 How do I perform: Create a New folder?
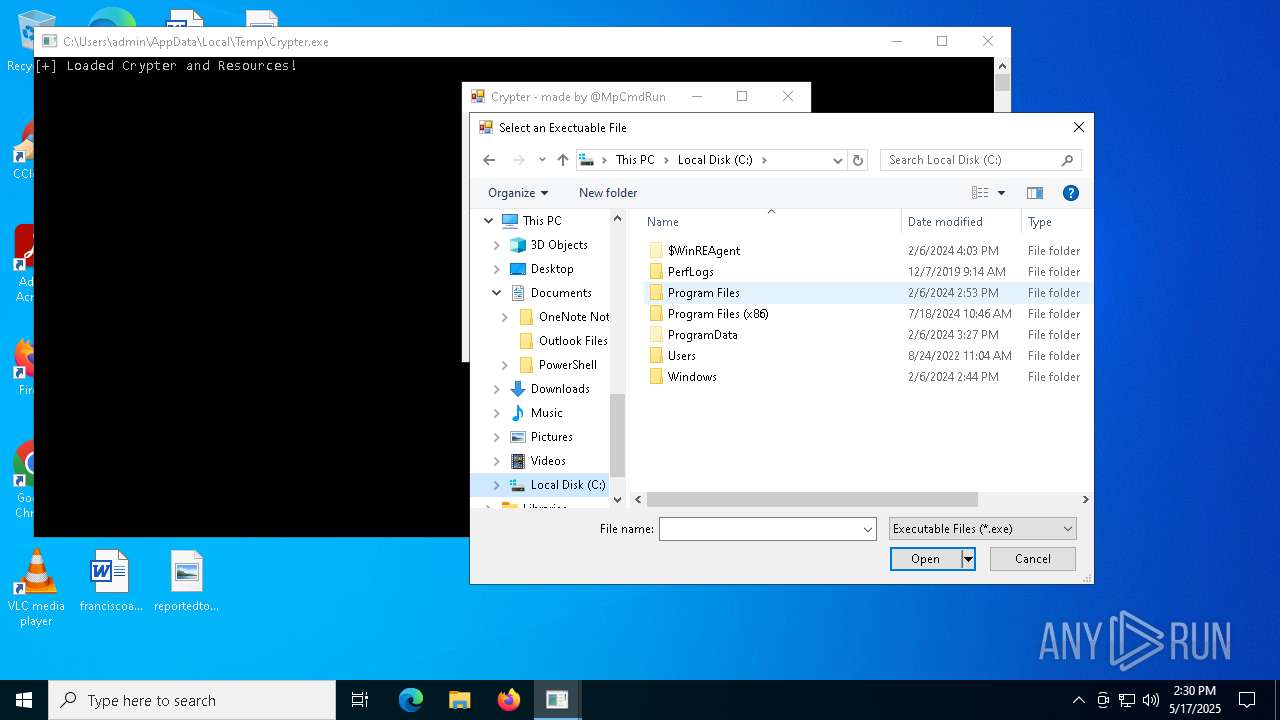(608, 193)
